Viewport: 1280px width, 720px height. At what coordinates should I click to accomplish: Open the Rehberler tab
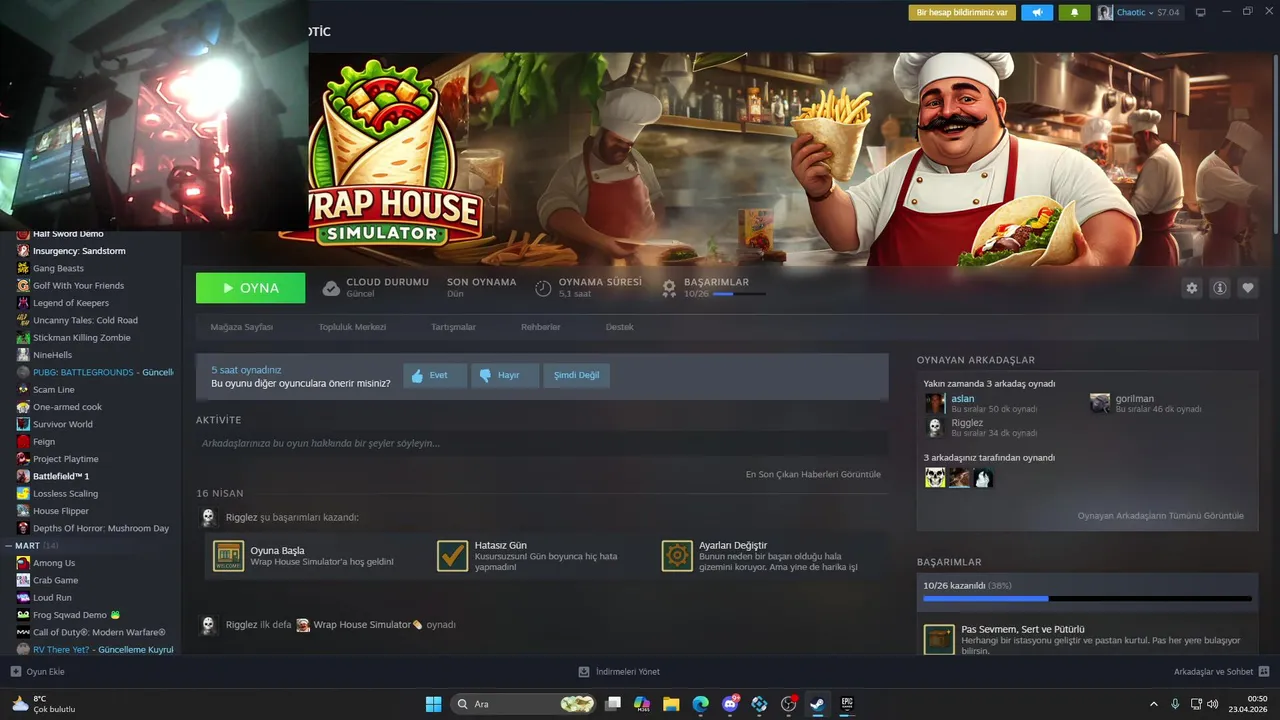click(540, 327)
